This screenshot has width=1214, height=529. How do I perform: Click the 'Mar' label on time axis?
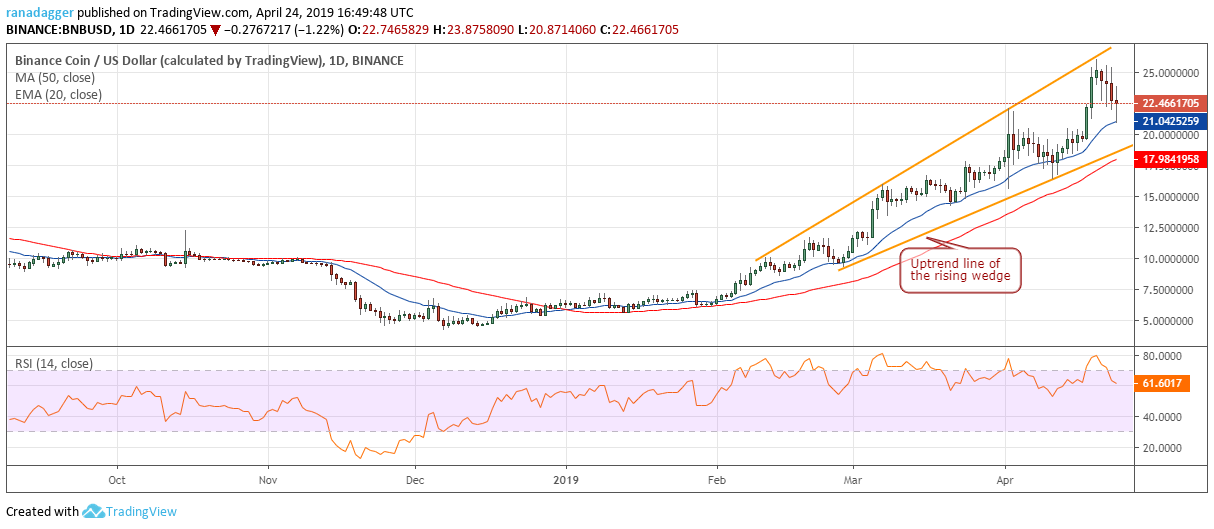click(x=854, y=480)
